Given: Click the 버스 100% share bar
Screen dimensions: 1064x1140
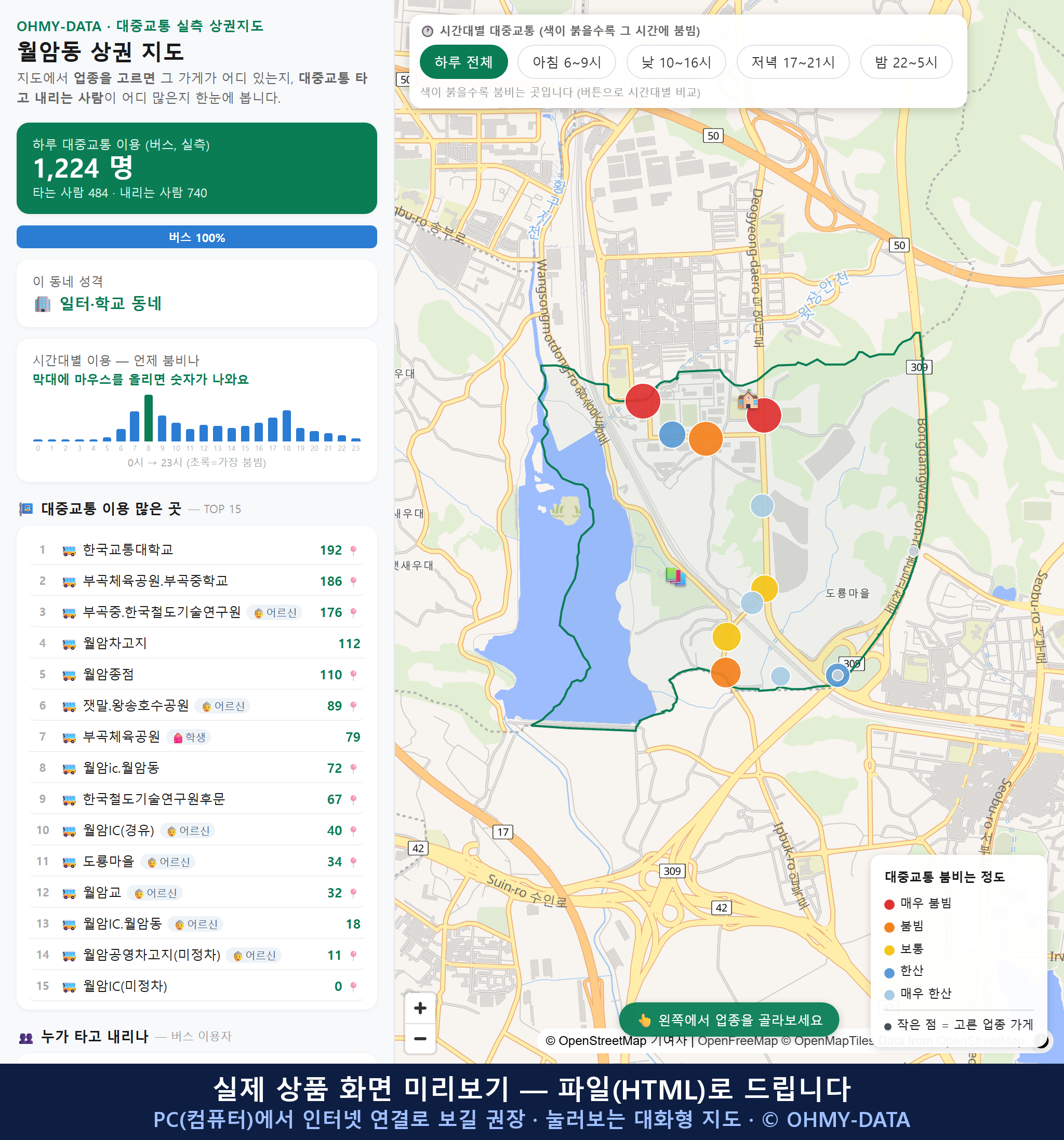Looking at the screenshot, I should [197, 237].
